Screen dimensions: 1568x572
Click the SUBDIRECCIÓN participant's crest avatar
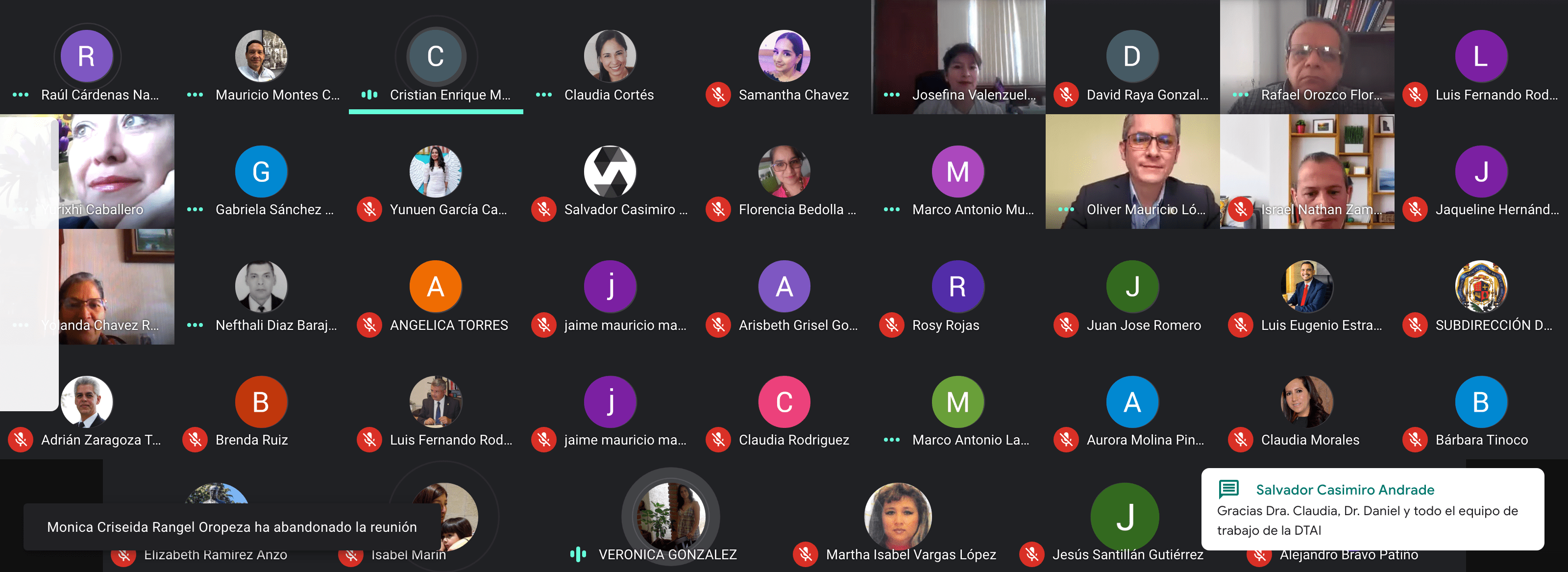[x=1481, y=286]
